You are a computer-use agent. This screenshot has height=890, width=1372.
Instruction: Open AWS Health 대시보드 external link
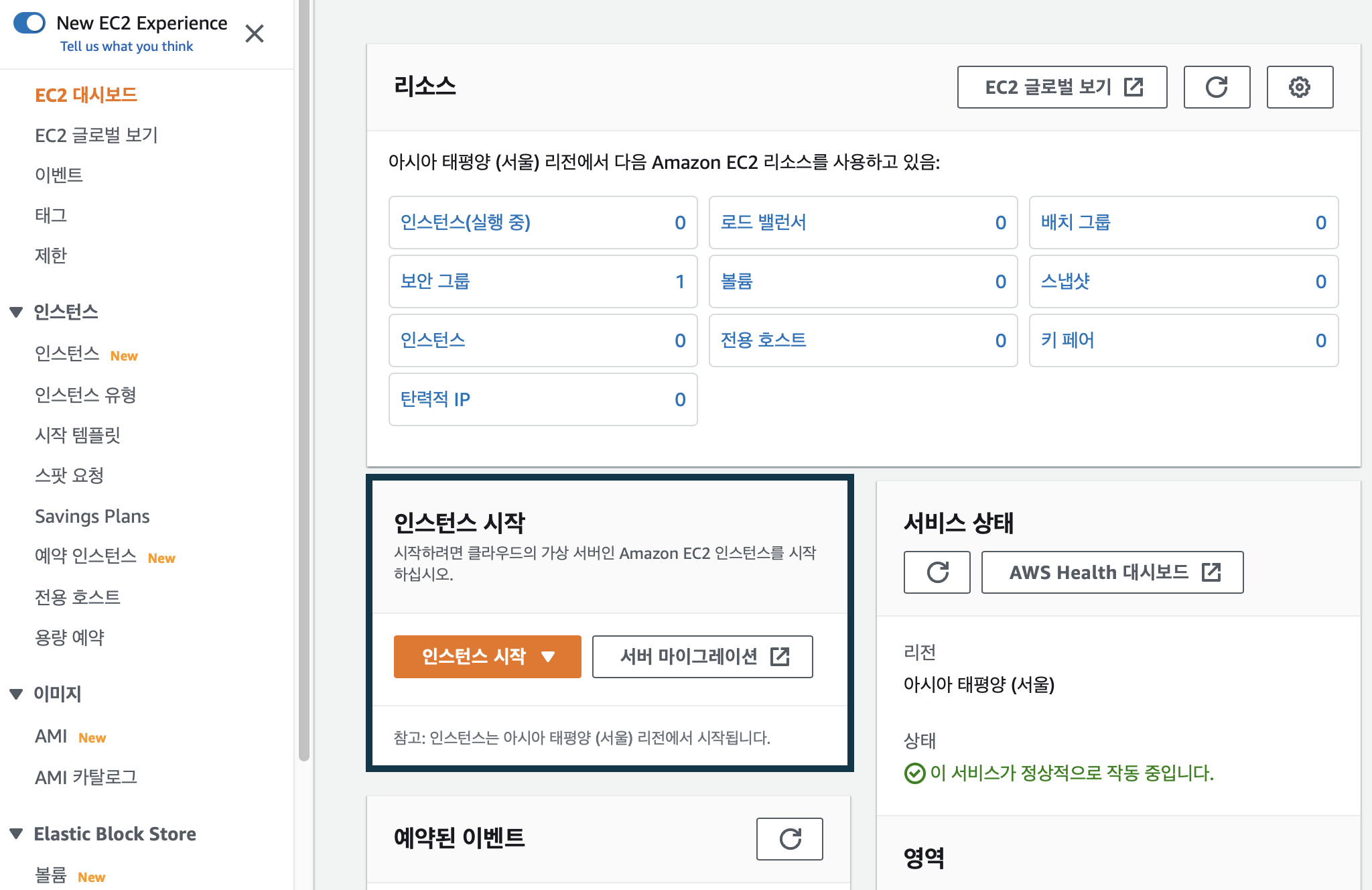[x=1111, y=572]
